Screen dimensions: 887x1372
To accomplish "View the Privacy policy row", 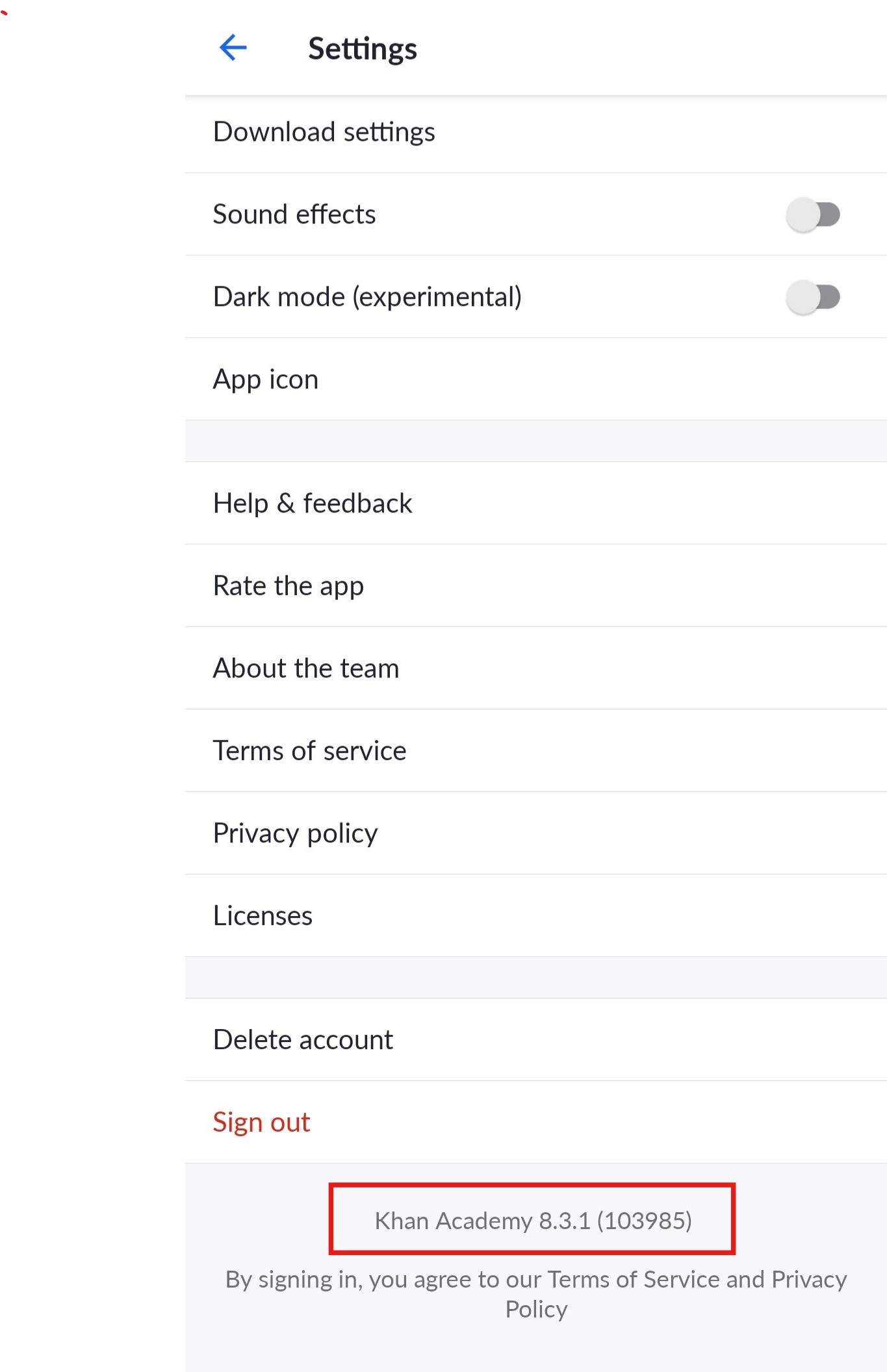I will point(536,833).
